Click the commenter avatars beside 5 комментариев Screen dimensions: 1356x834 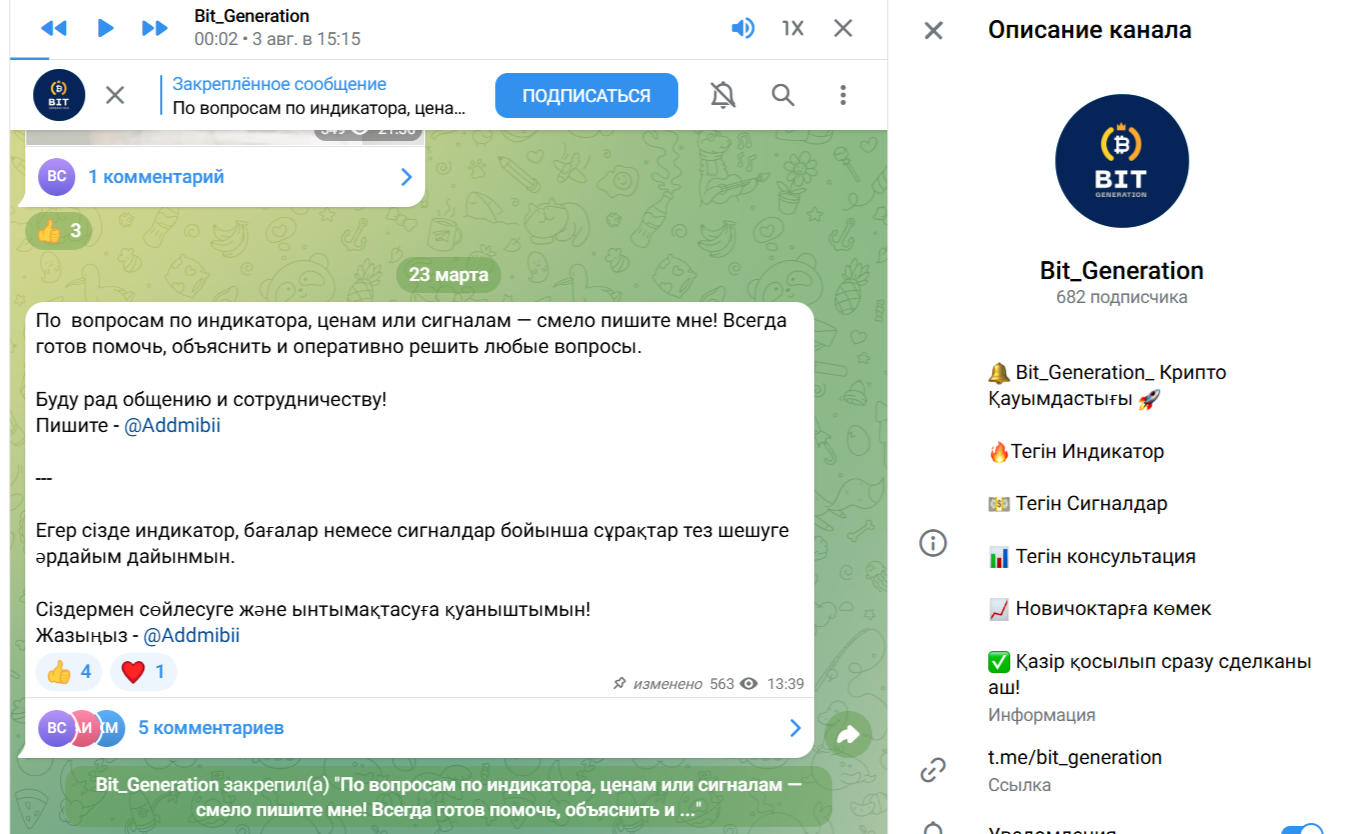(82, 727)
